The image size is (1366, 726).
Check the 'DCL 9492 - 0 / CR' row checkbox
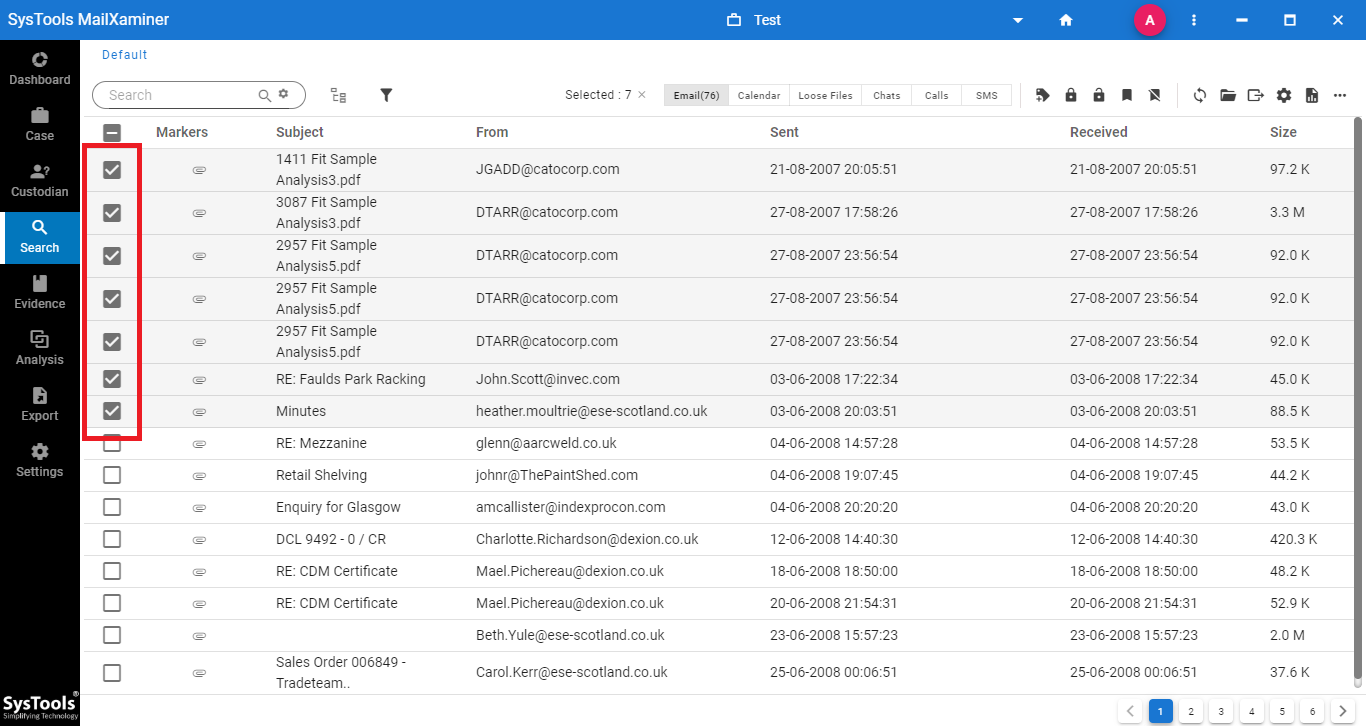pos(112,539)
